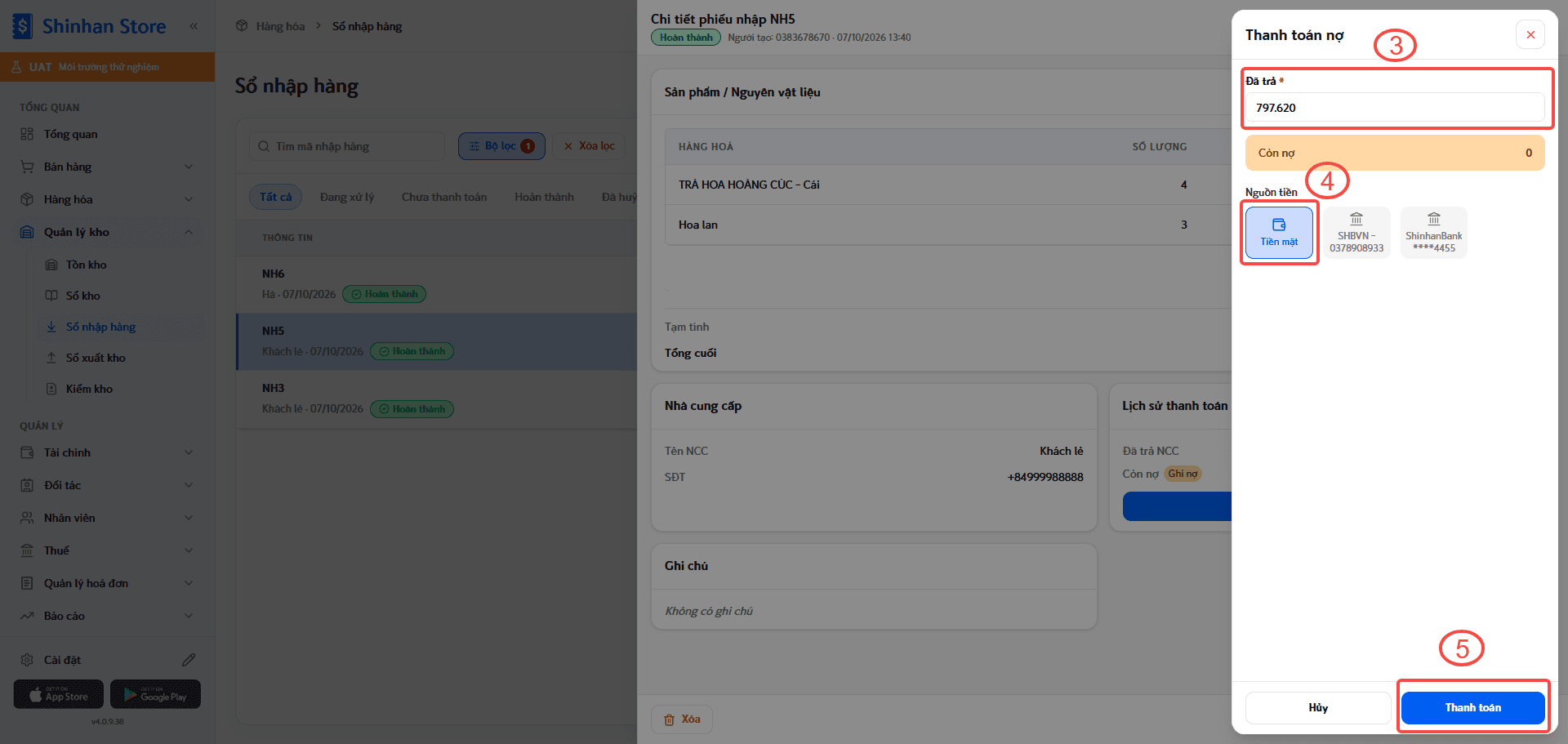Click the Hủy cancel button
Viewport: 1568px width, 744px height.
click(x=1318, y=708)
